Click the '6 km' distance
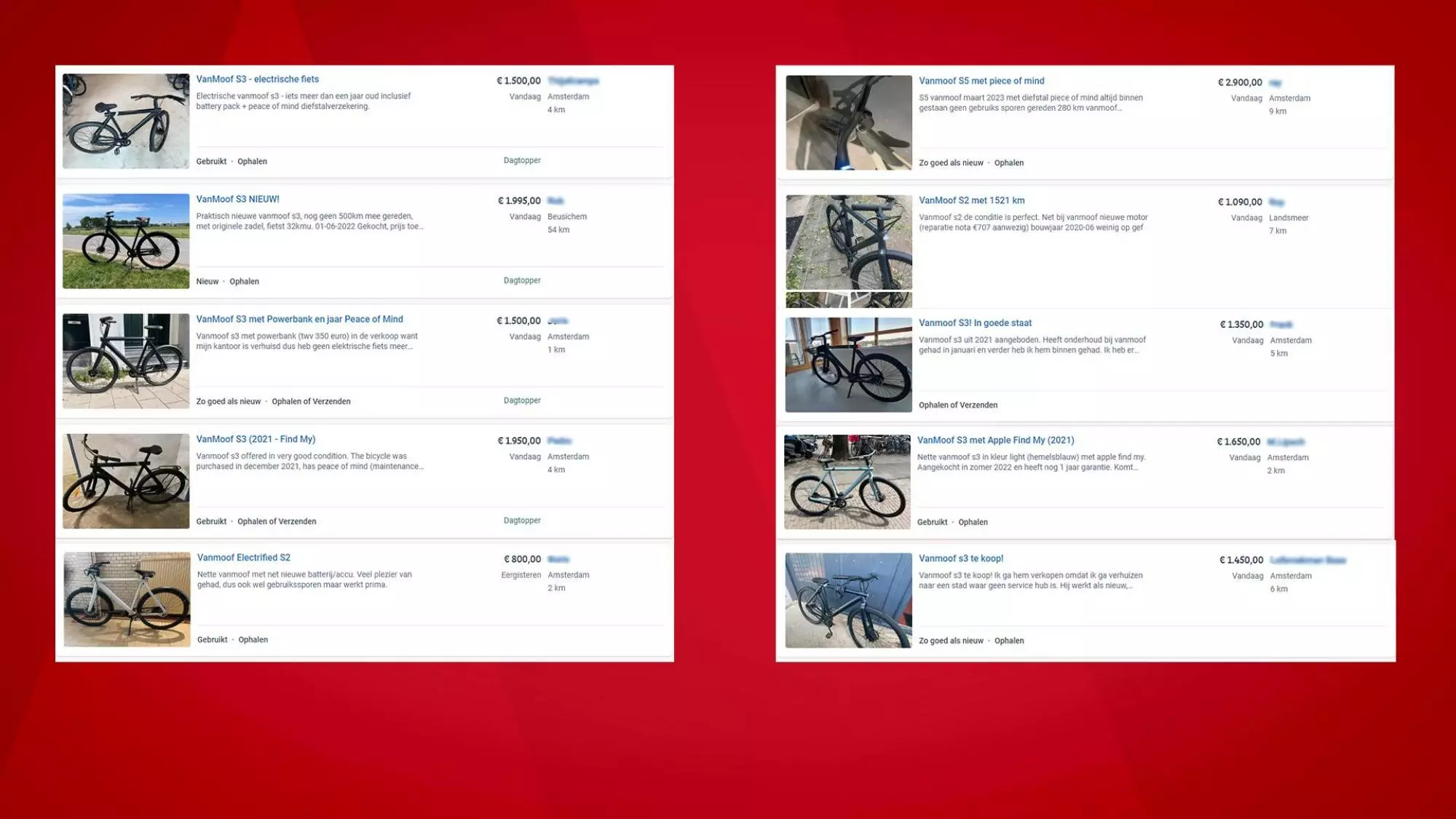Screen dimensions: 1456x819 [x=1279, y=589]
